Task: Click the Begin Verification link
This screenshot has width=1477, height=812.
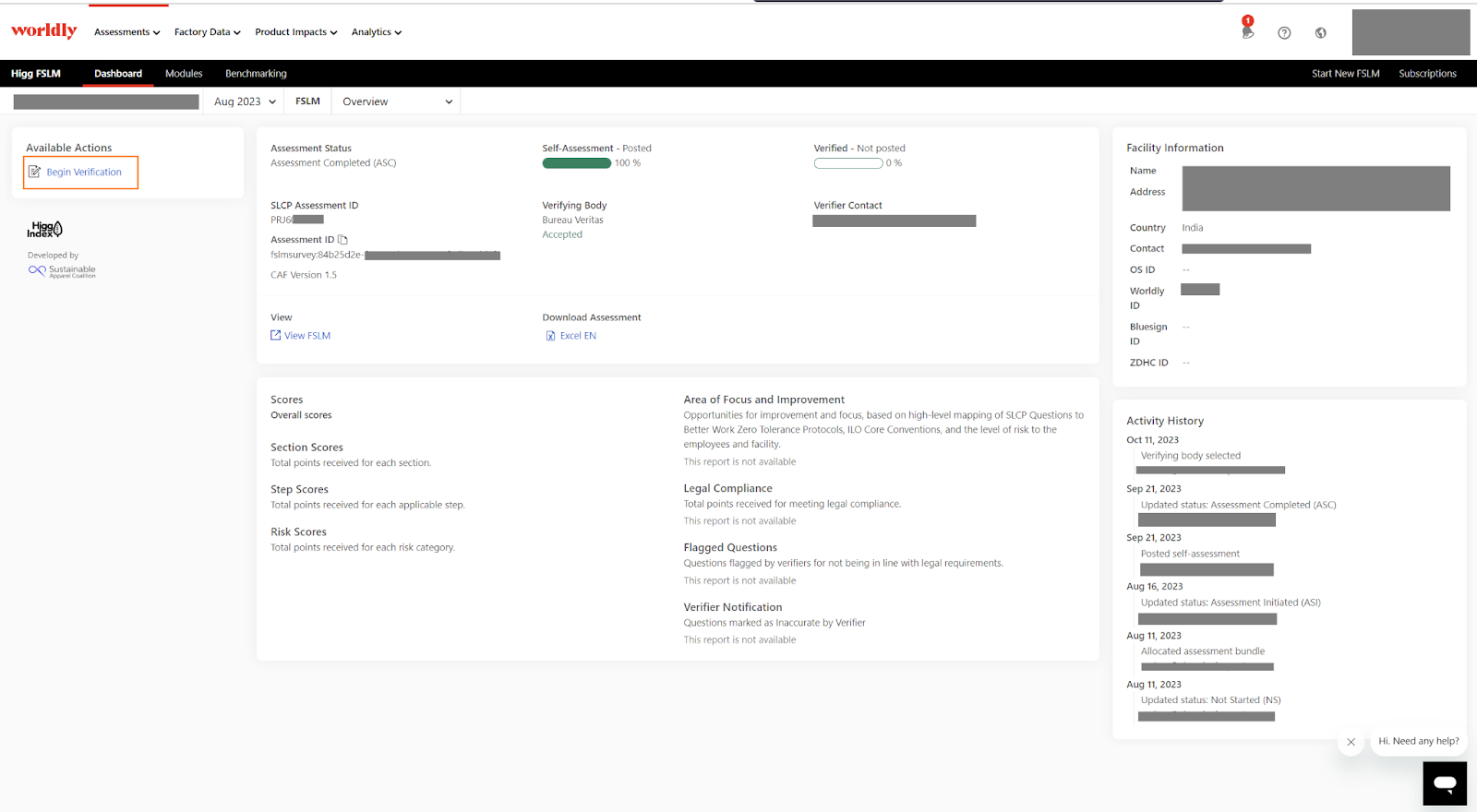Action: tap(84, 172)
